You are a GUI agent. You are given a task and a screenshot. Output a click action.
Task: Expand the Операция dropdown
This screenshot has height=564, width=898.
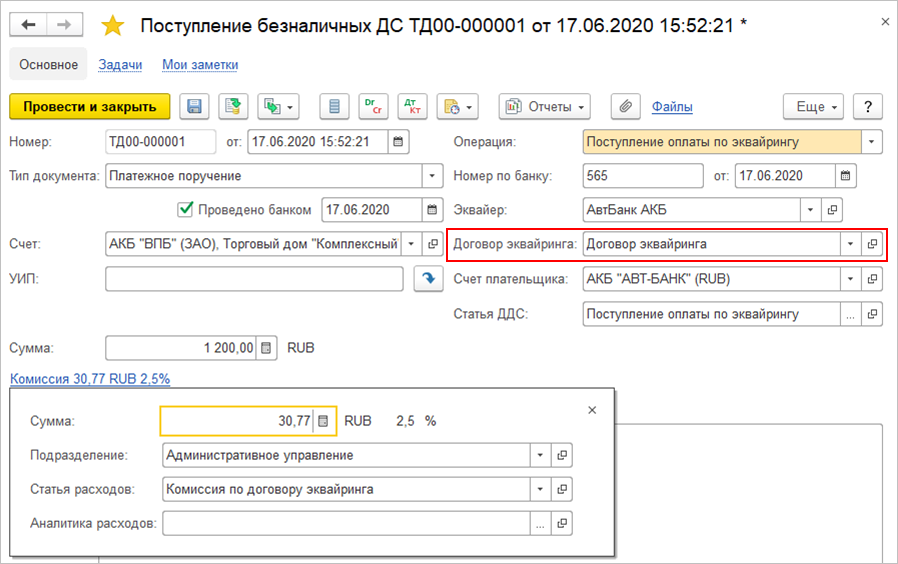tap(872, 141)
